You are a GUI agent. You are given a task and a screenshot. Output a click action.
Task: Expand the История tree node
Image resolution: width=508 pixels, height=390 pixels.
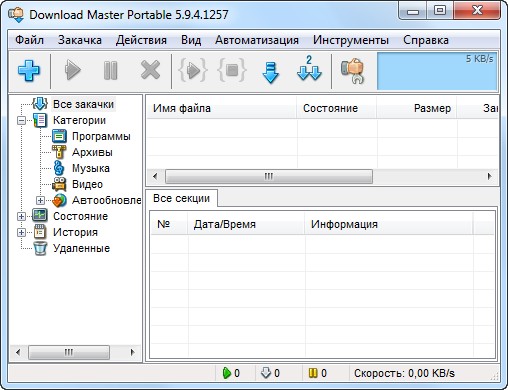tap(21, 232)
